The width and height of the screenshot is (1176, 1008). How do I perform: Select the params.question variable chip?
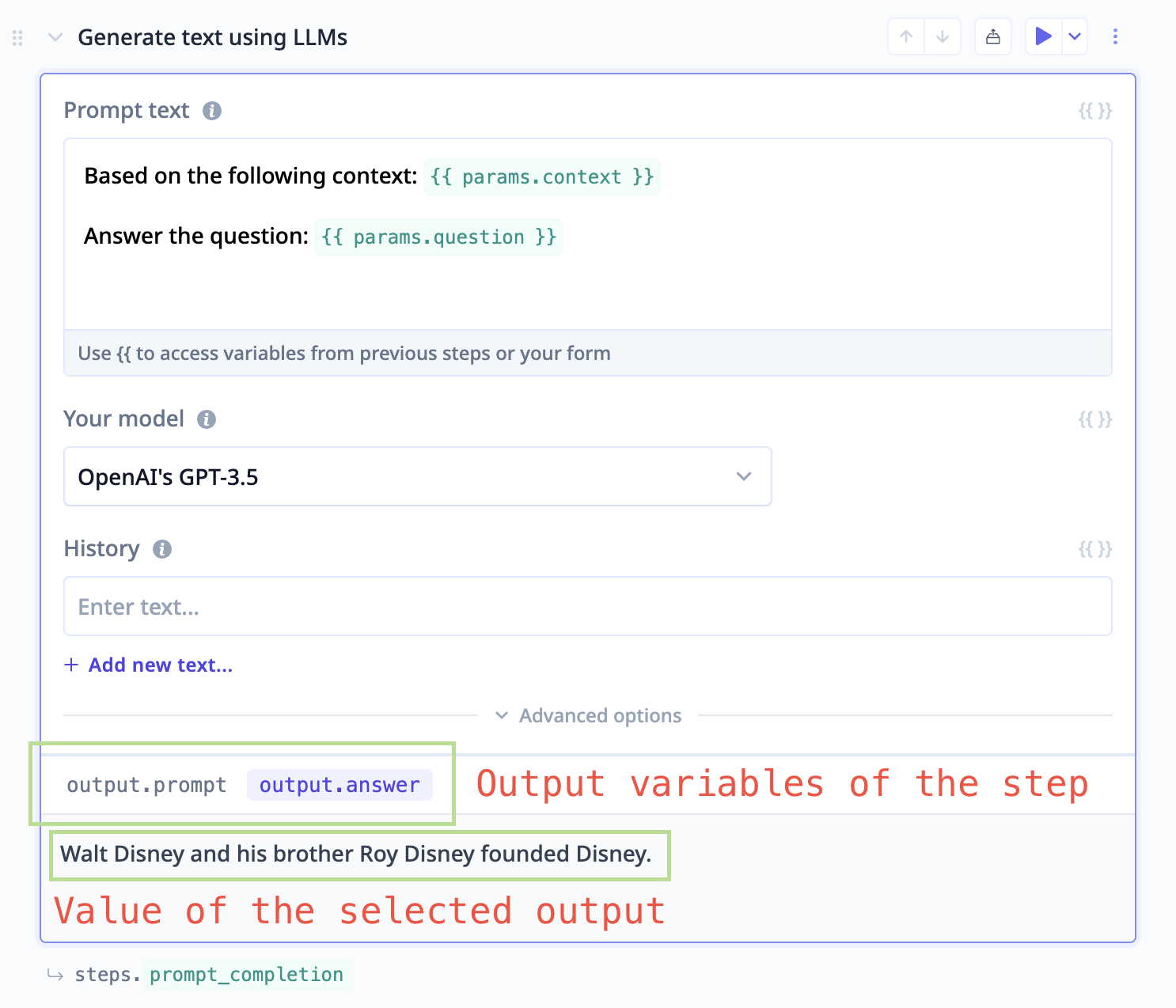(x=439, y=237)
